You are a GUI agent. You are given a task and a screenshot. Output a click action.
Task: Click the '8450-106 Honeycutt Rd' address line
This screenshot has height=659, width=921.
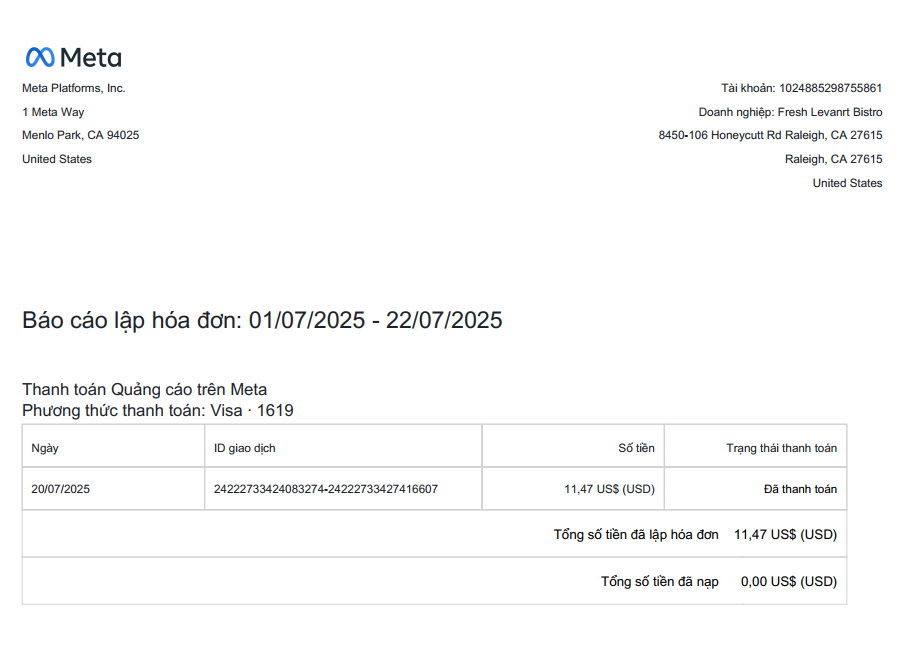770,135
